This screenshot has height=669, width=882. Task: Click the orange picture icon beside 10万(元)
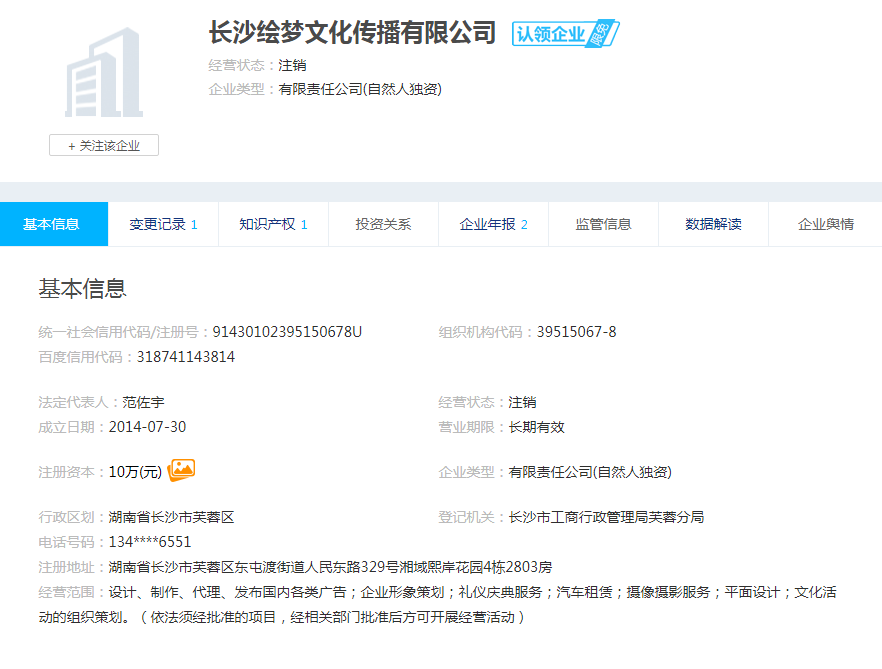[x=182, y=470]
